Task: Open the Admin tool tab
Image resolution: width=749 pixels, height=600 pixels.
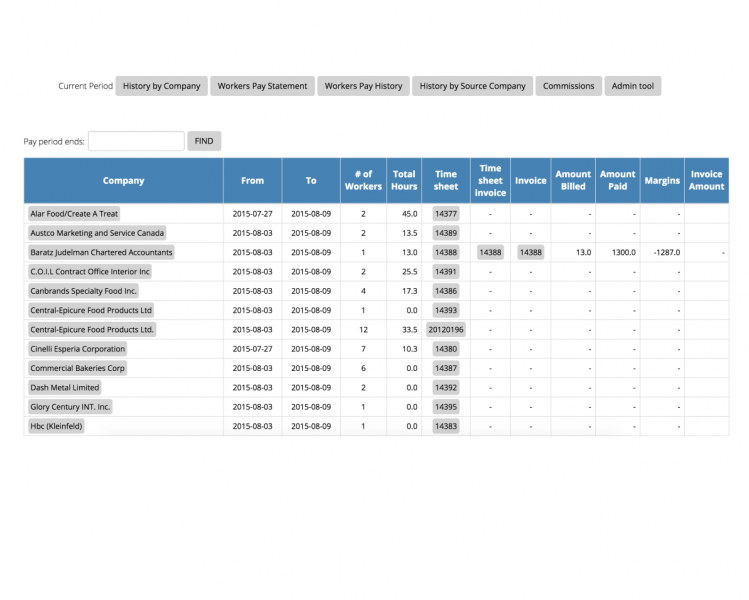Action: tap(633, 86)
